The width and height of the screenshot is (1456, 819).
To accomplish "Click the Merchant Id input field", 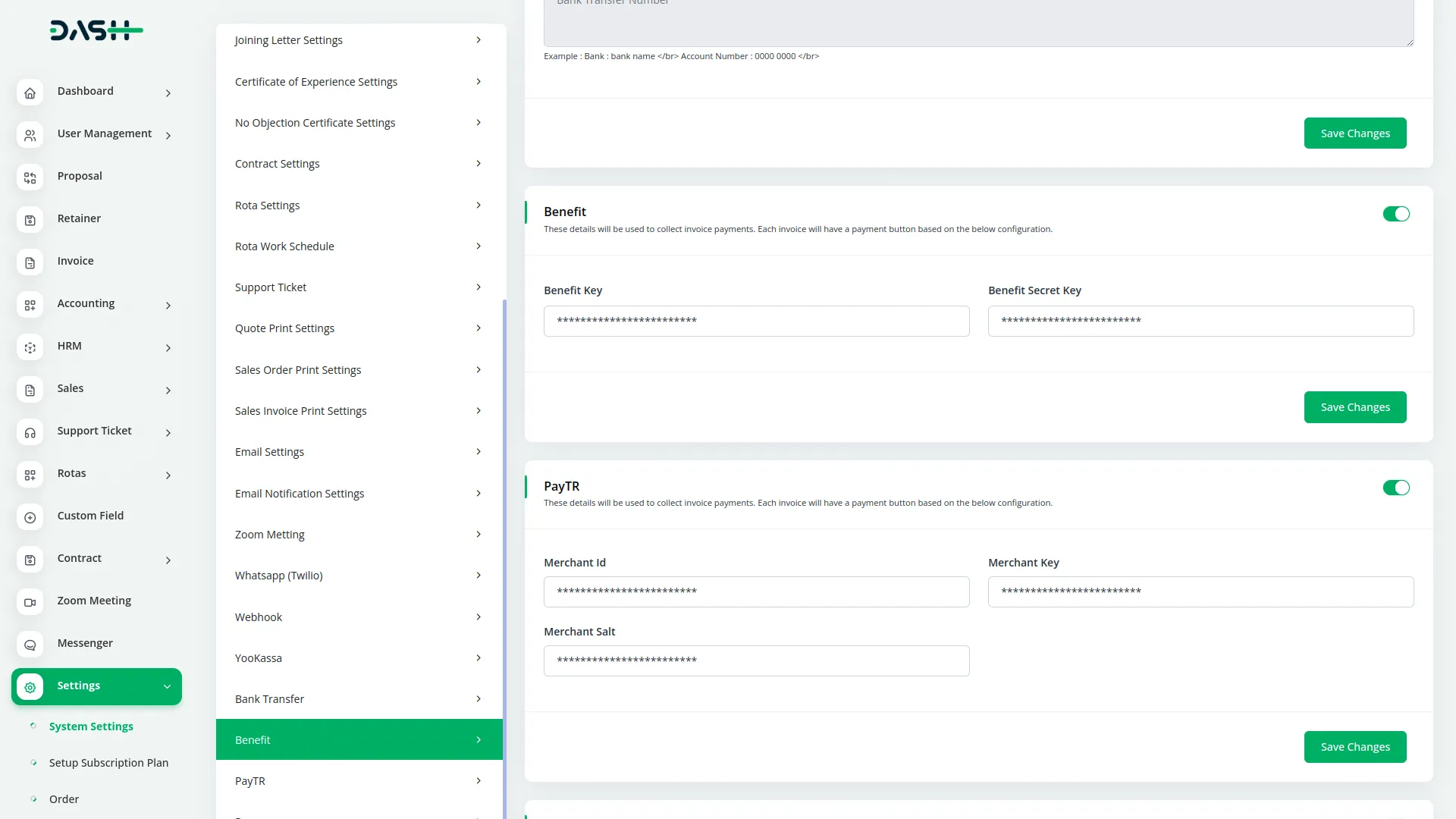I will pos(756,591).
